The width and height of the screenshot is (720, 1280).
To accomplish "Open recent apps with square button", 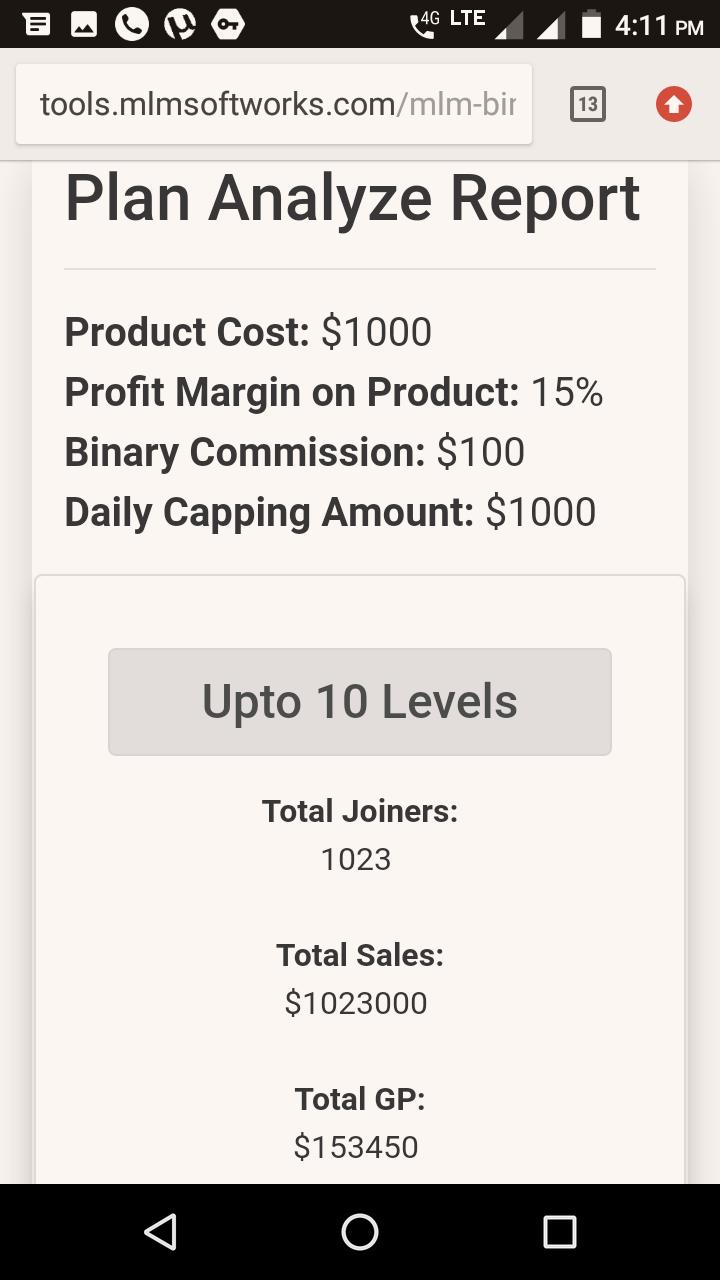I will coord(560,1232).
